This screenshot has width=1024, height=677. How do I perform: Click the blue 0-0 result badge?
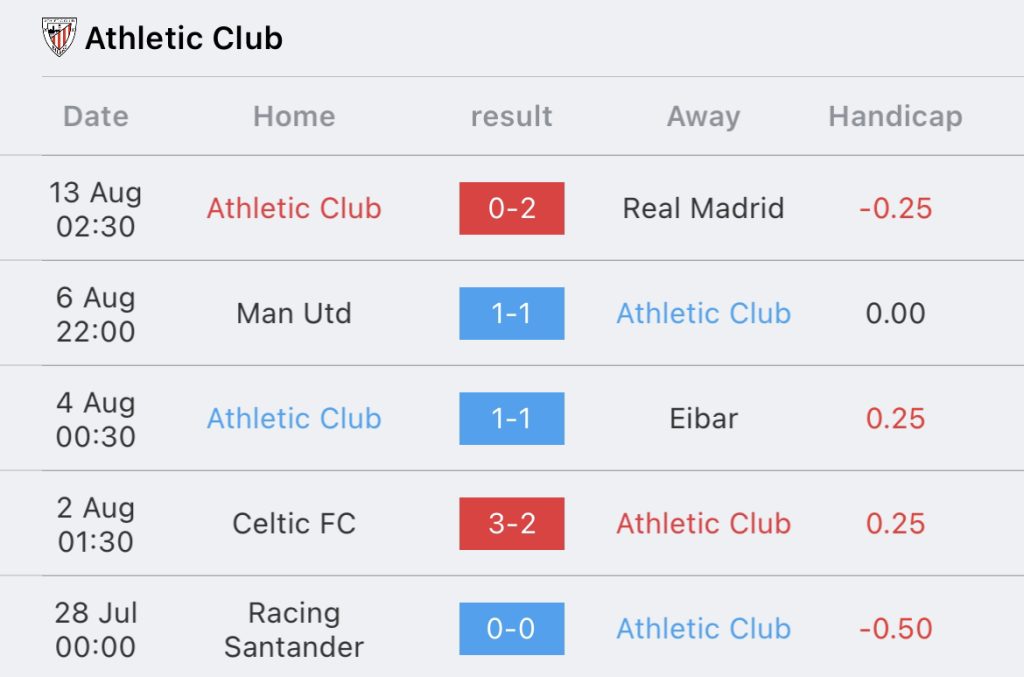click(x=511, y=629)
